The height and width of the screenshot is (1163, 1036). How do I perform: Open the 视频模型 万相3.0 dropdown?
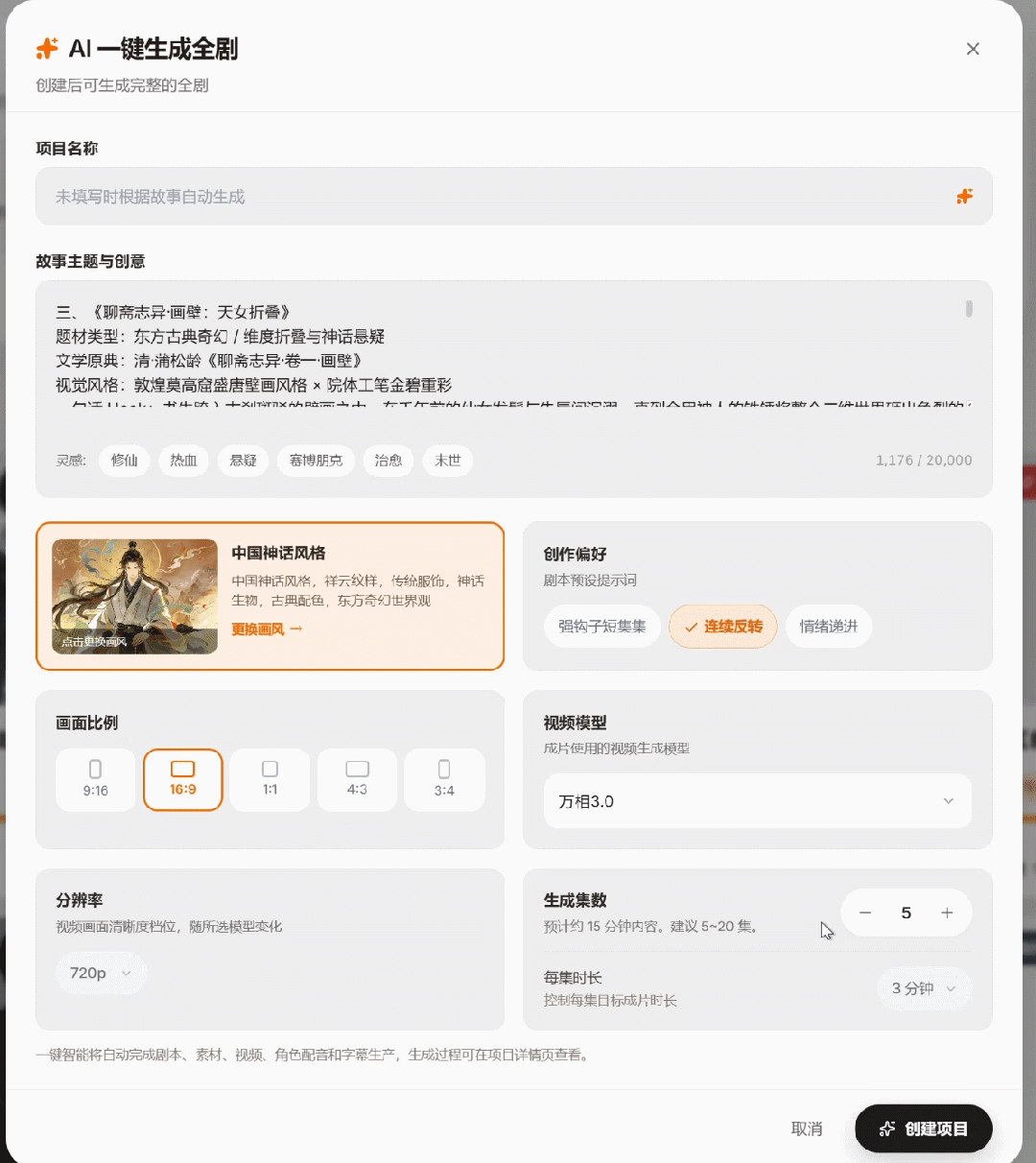point(758,801)
